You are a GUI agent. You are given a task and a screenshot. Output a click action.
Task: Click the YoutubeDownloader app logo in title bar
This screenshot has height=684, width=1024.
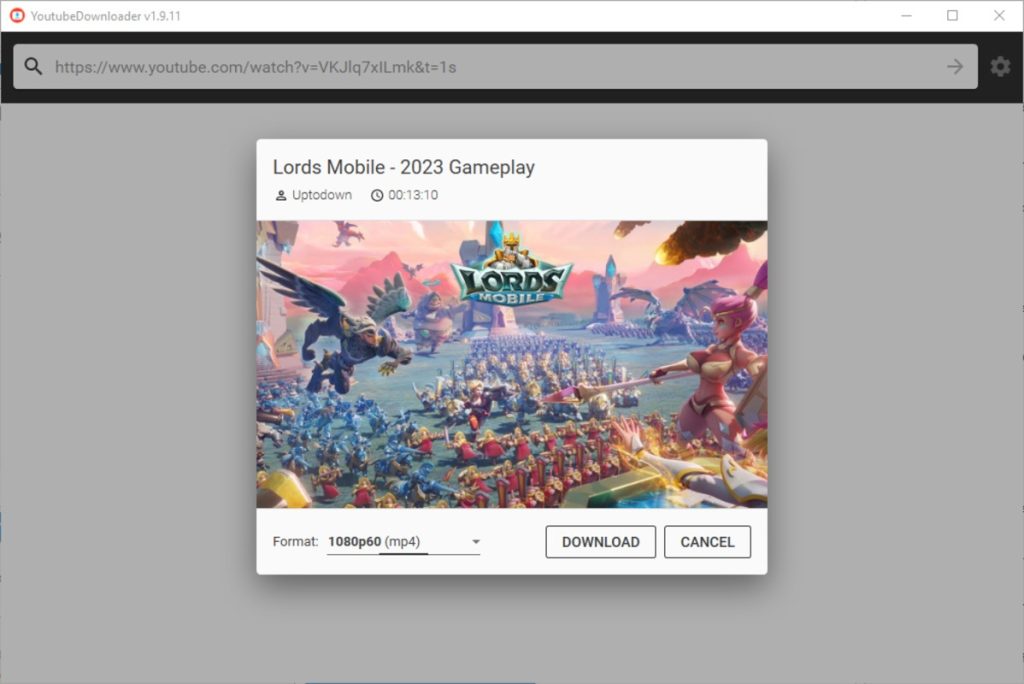point(17,16)
